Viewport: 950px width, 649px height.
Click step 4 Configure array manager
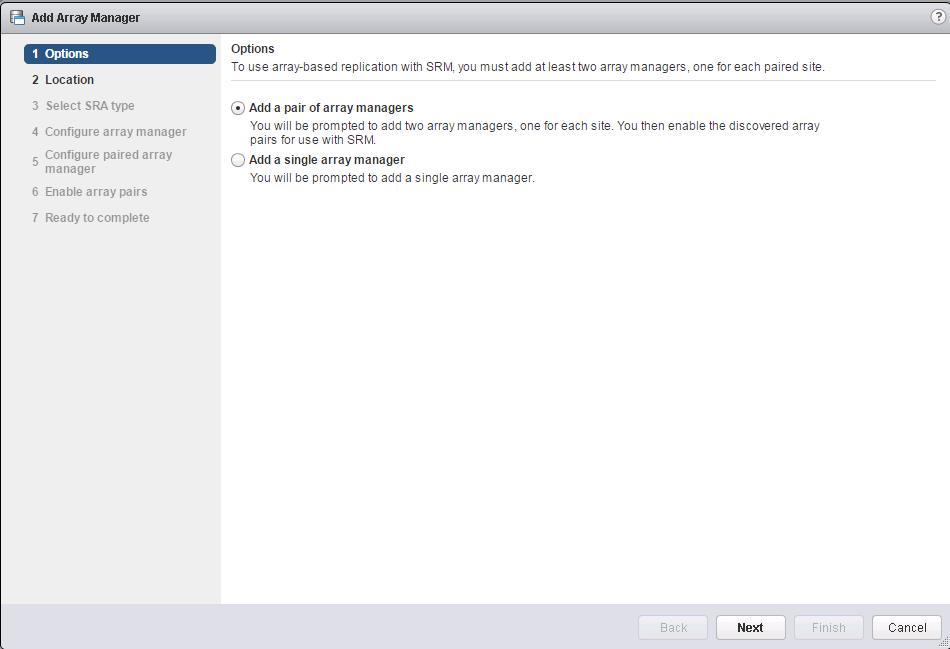click(x=109, y=131)
